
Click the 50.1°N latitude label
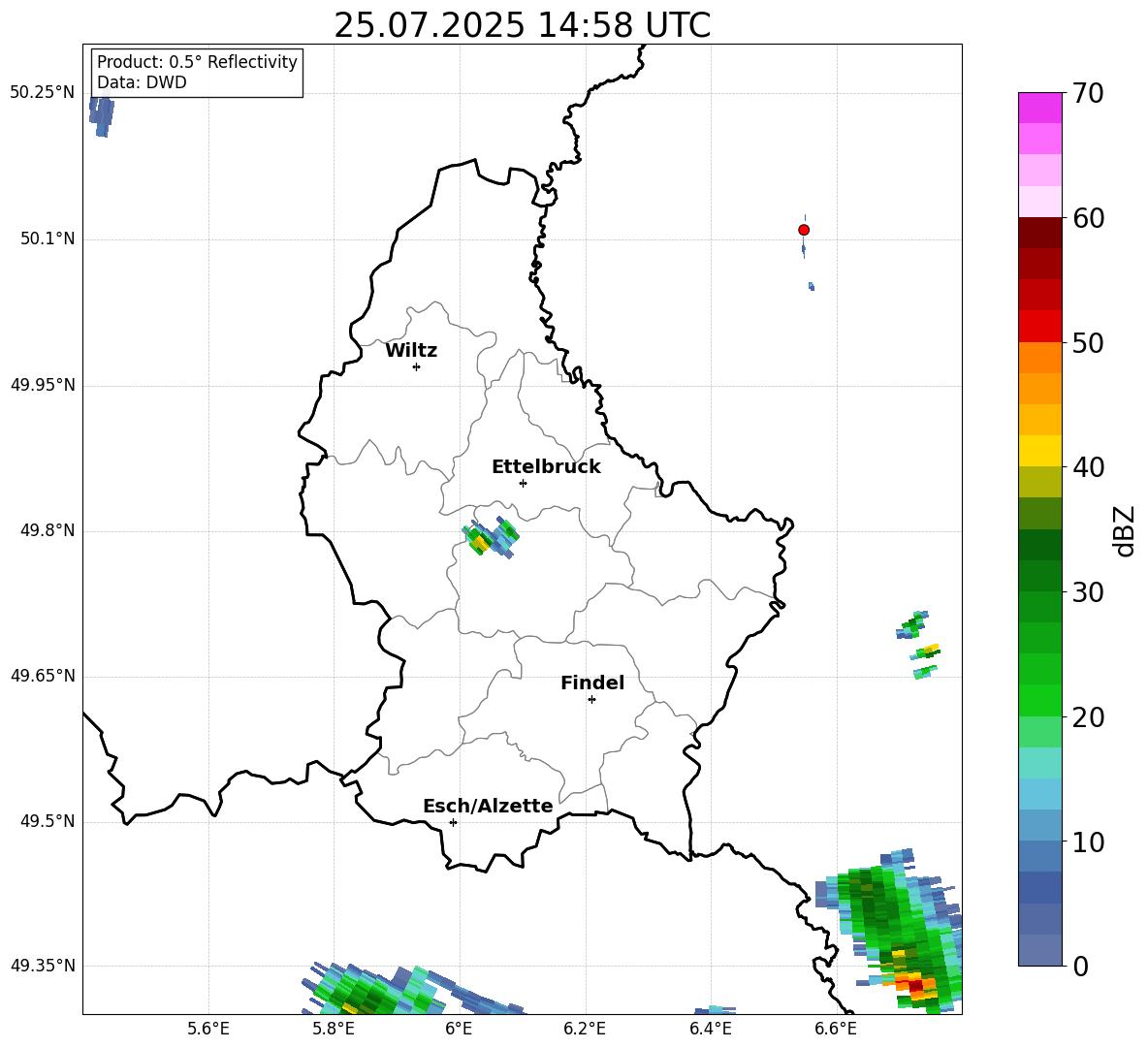pyautogui.click(x=48, y=238)
